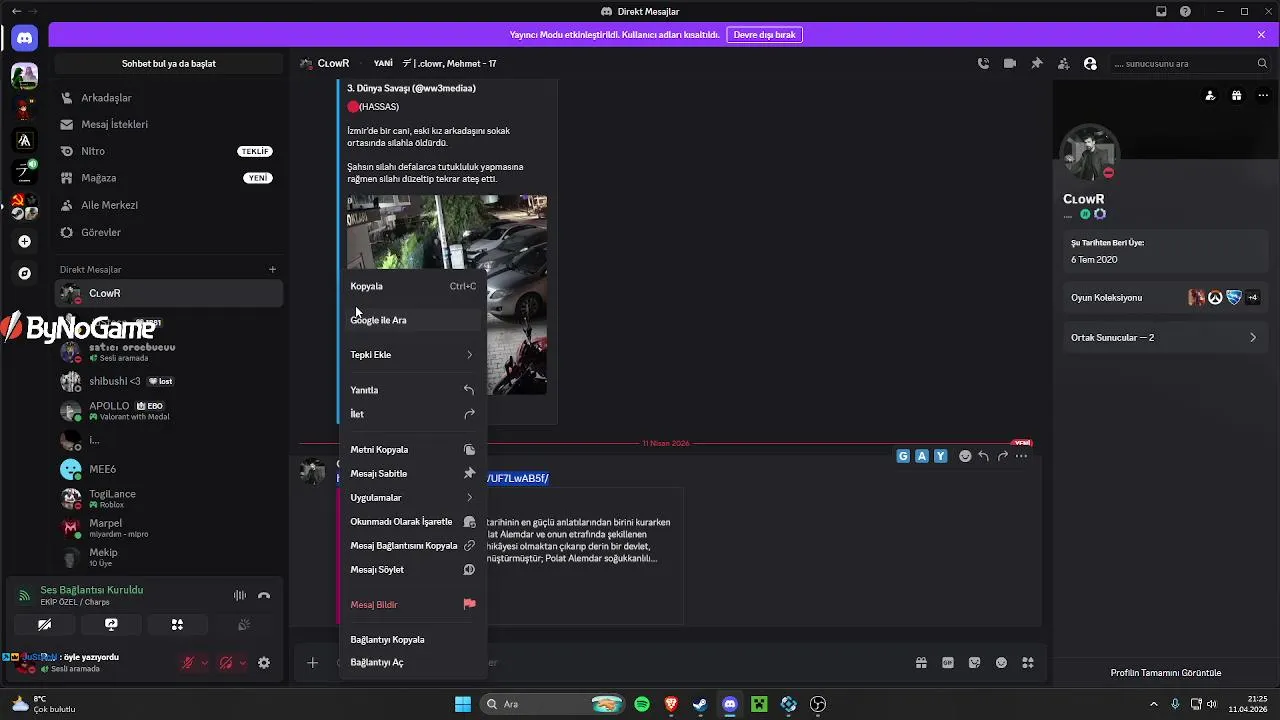Choose İlet forward option
The height and width of the screenshot is (720, 1280).
coord(413,414)
